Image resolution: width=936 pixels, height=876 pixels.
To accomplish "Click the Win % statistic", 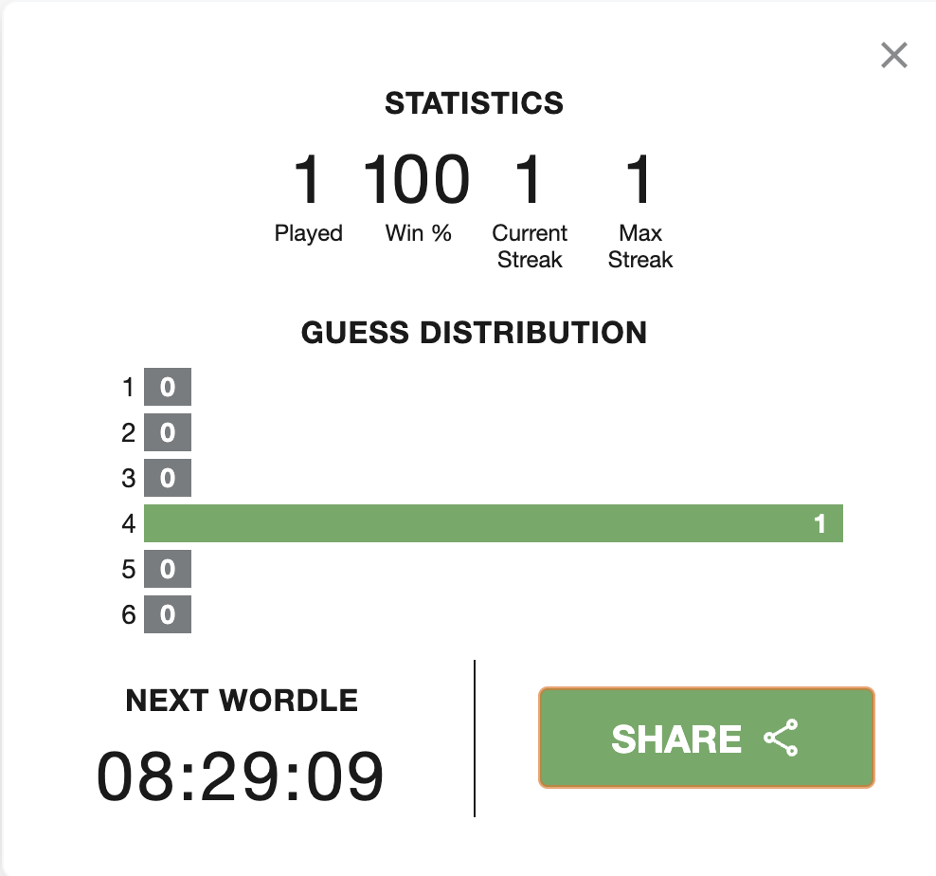I will click(x=417, y=178).
